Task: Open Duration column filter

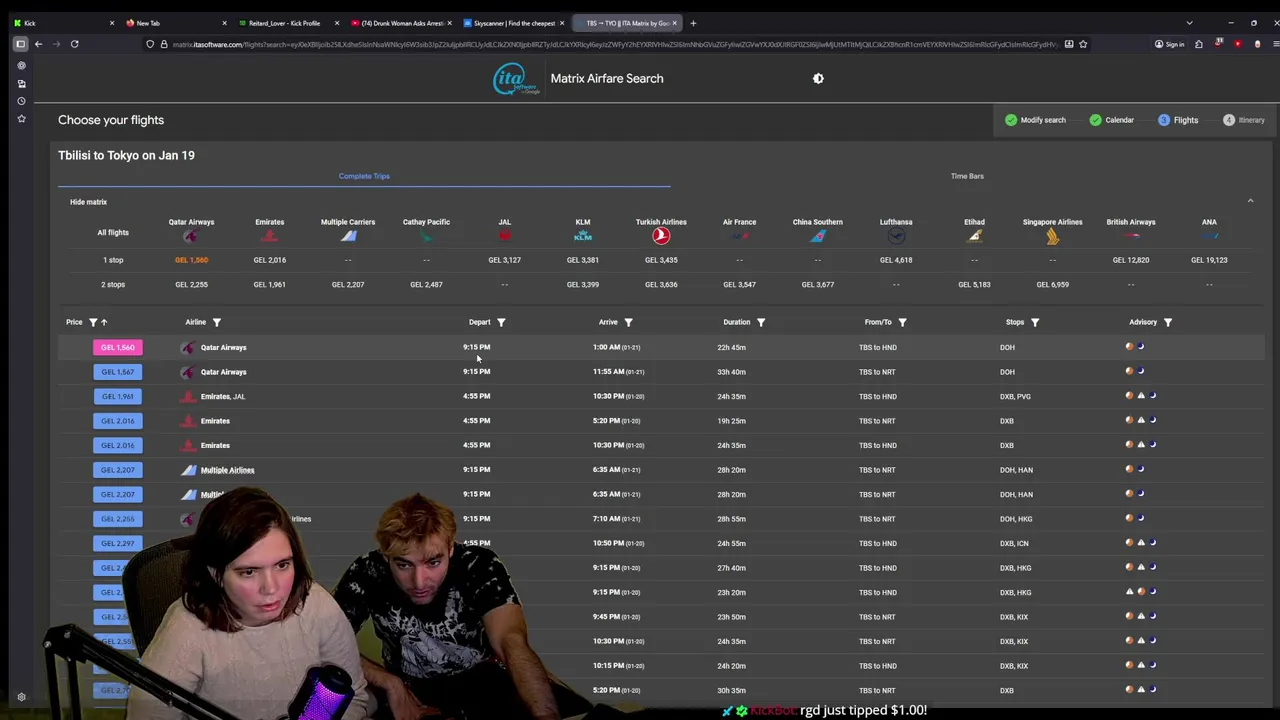Action: pos(761,322)
